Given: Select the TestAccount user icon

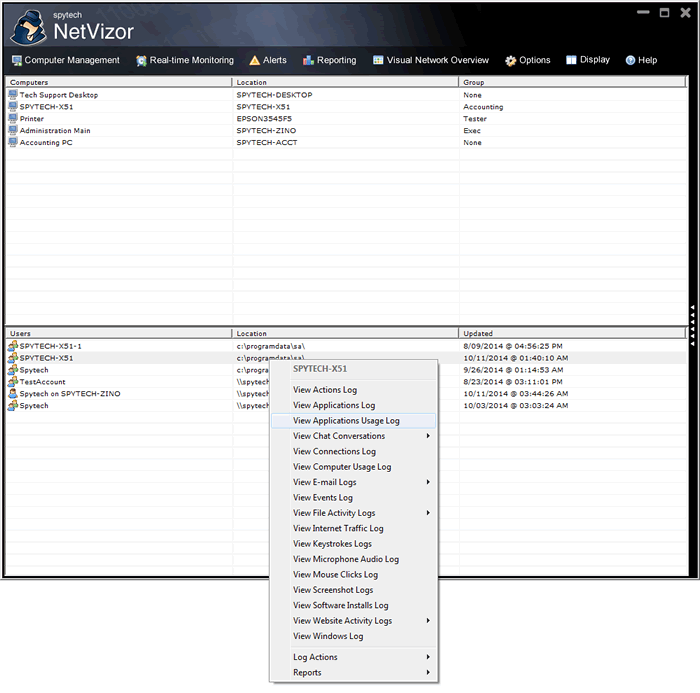Looking at the screenshot, I should [13, 382].
